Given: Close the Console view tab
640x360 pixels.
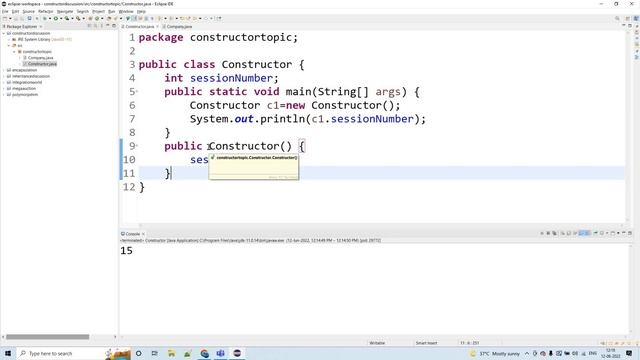Looking at the screenshot, I should coord(143,234).
